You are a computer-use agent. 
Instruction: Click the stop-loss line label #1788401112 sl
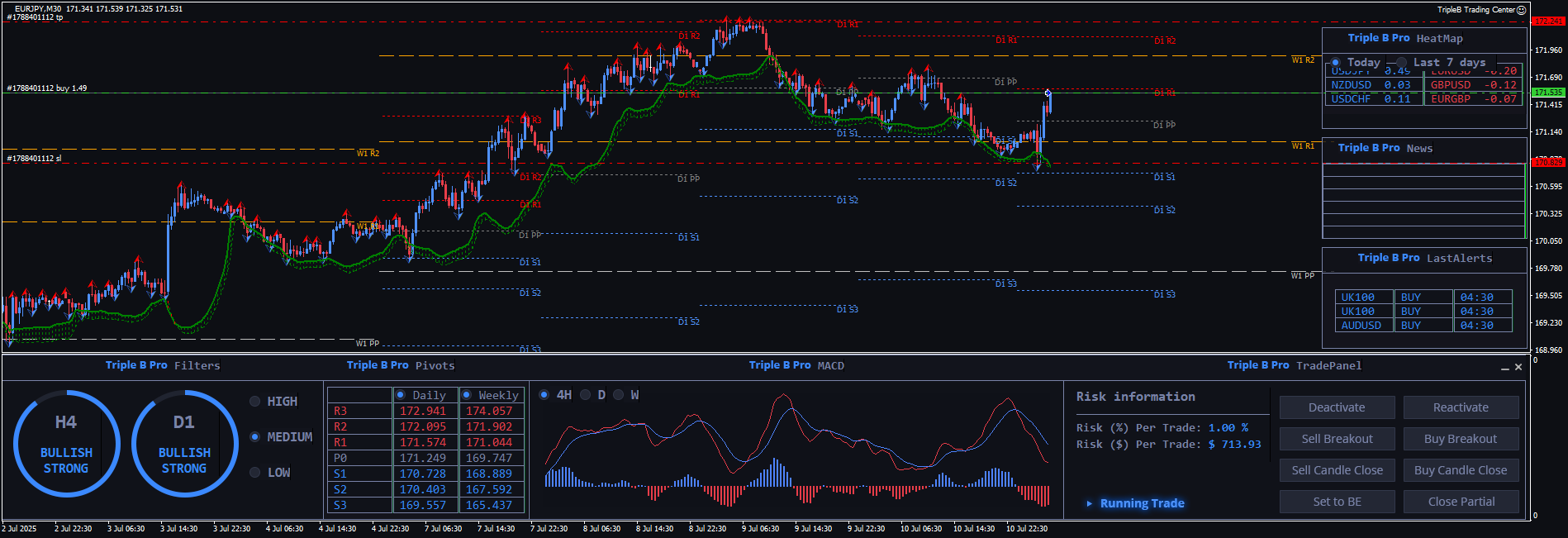coord(34,159)
